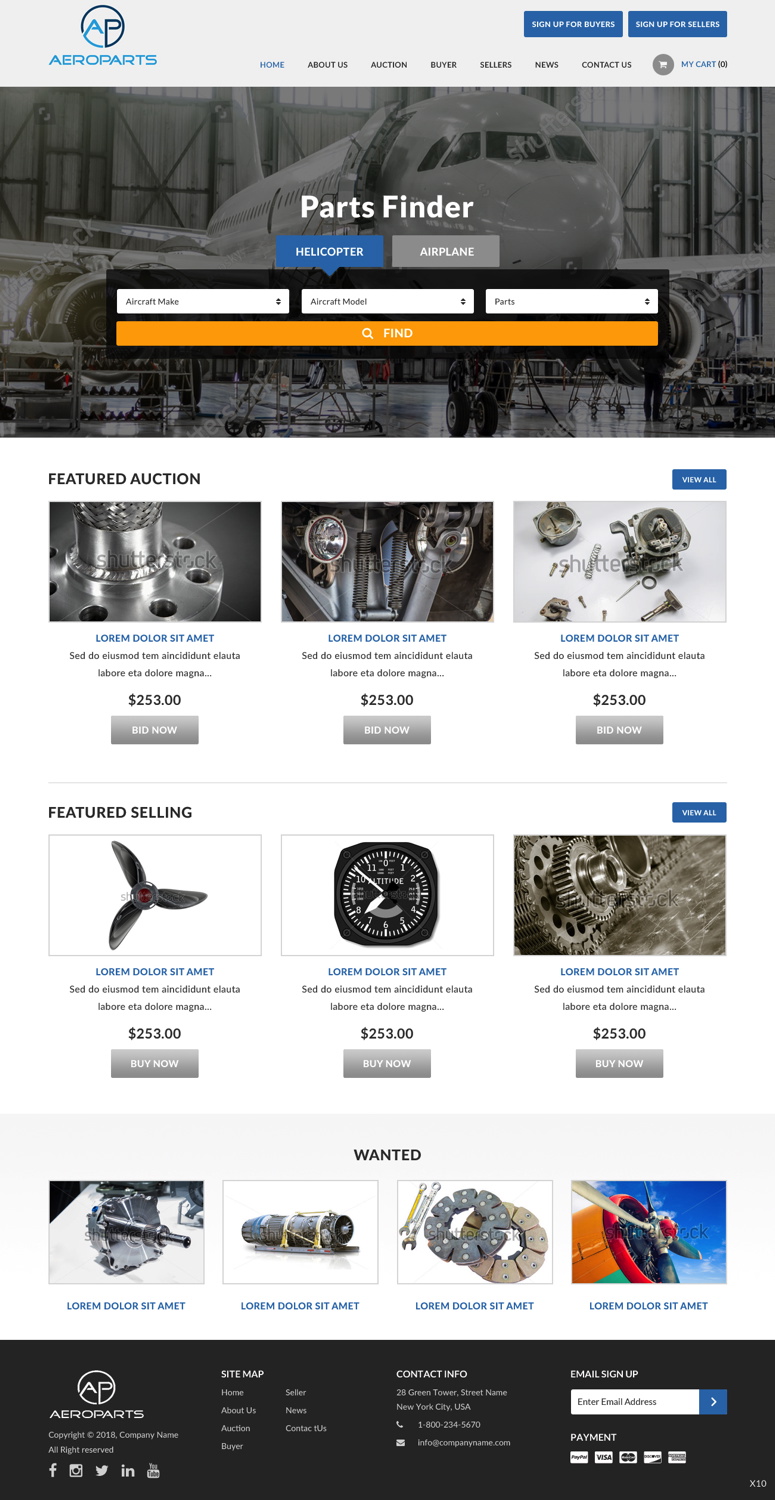This screenshot has height=1500, width=775.
Task: Expand the Aircraft Make dropdown
Action: pos(203,301)
